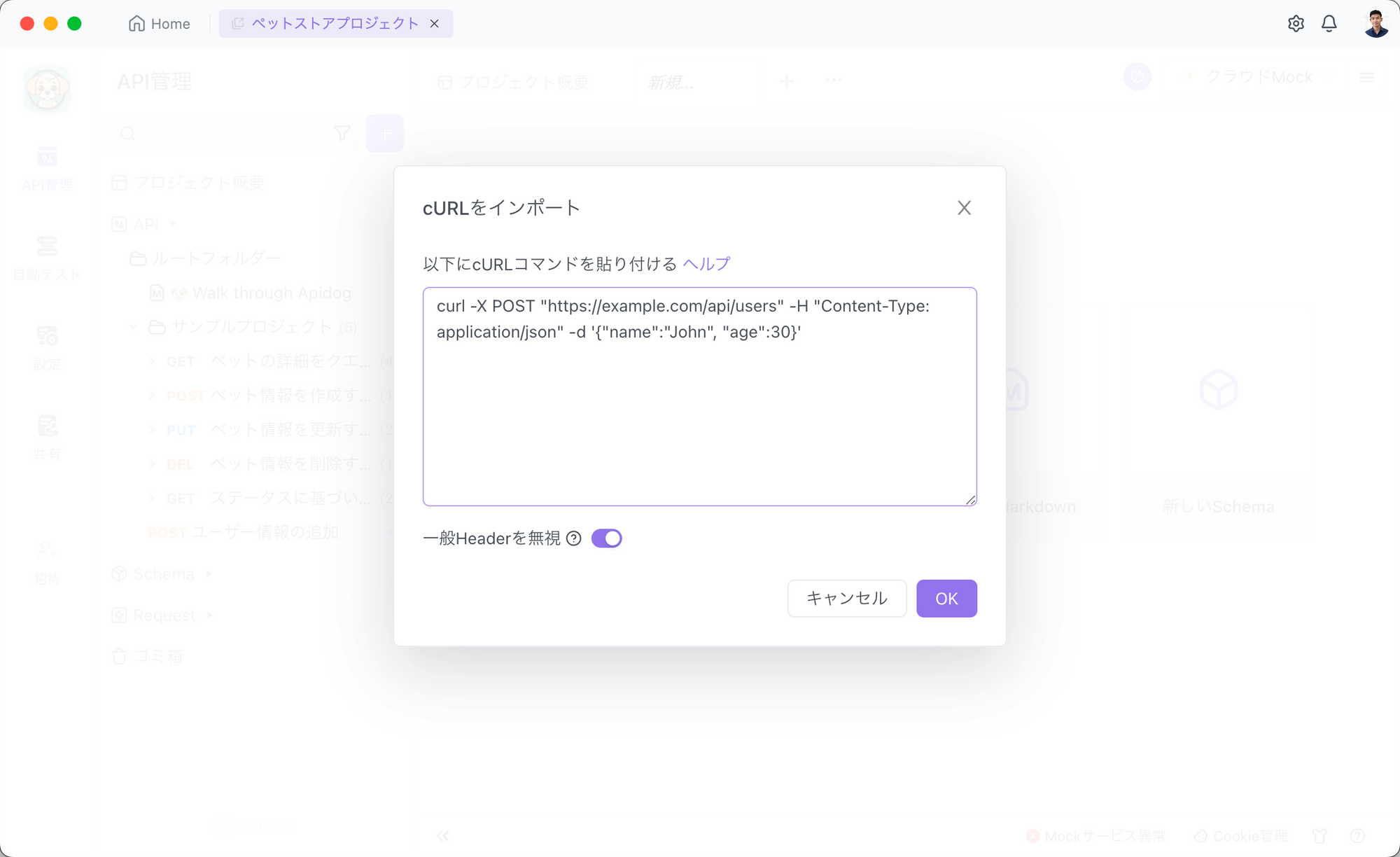Select POST ユーザー情報の追加 endpoint
This screenshot has width=1400, height=857.
point(243,533)
